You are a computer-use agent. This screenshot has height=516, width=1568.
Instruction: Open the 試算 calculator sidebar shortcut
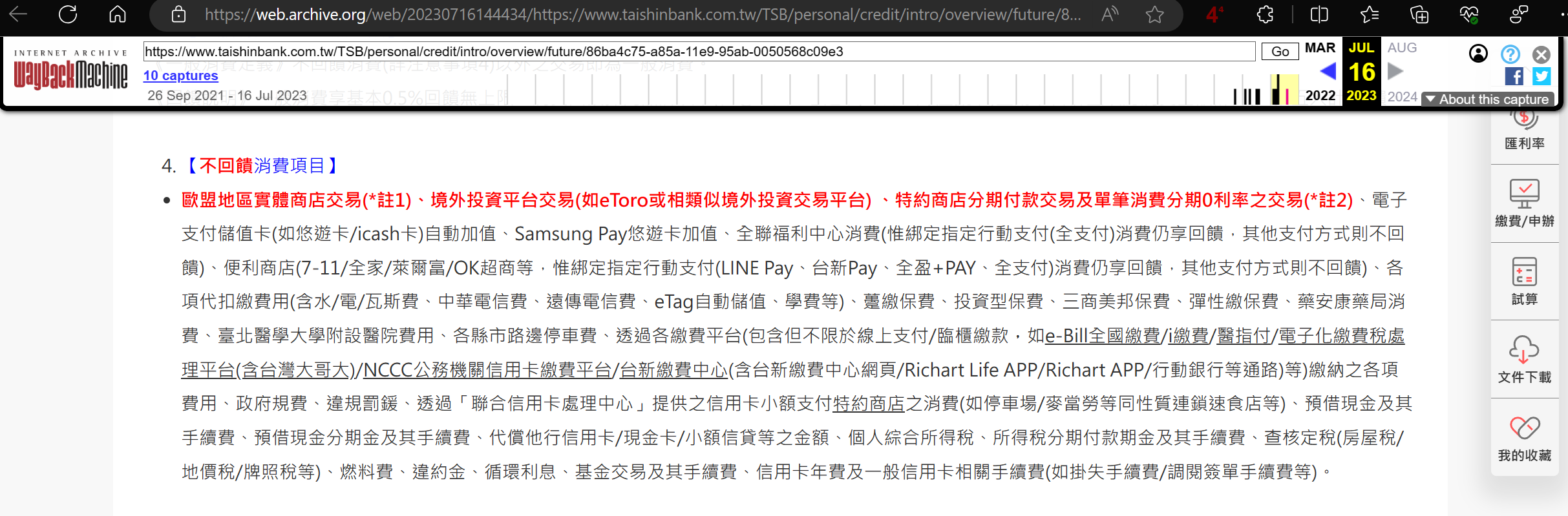[x=1525, y=282]
